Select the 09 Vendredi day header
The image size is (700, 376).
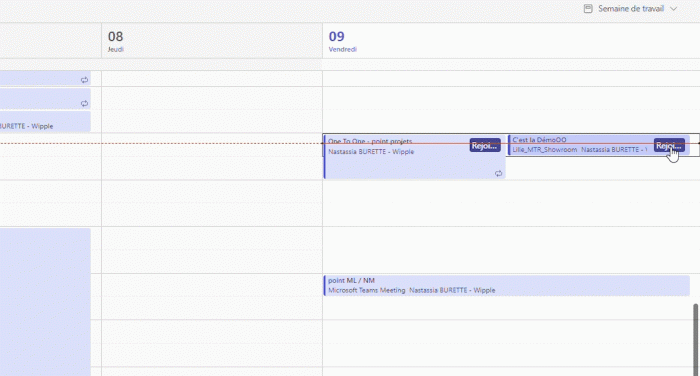(x=511, y=41)
